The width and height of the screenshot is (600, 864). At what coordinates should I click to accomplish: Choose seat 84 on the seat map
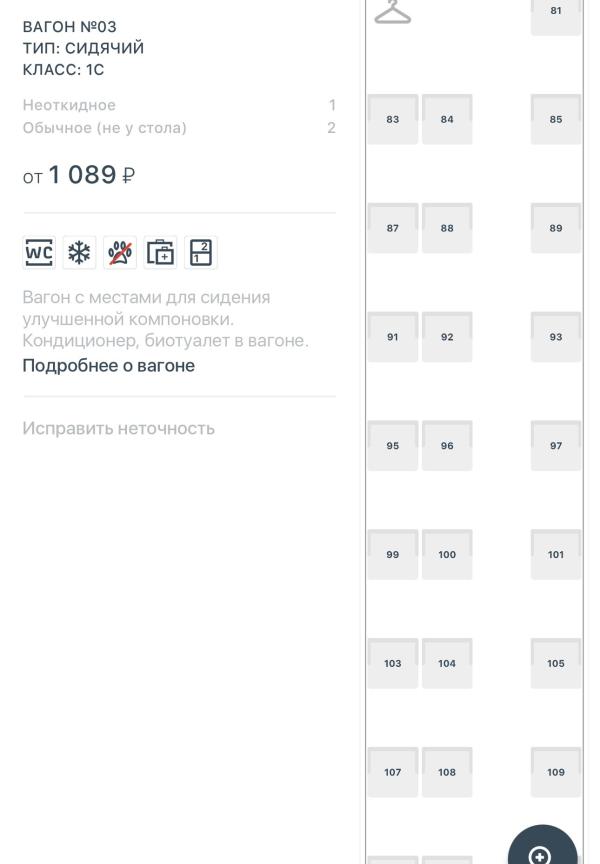pyautogui.click(x=447, y=120)
